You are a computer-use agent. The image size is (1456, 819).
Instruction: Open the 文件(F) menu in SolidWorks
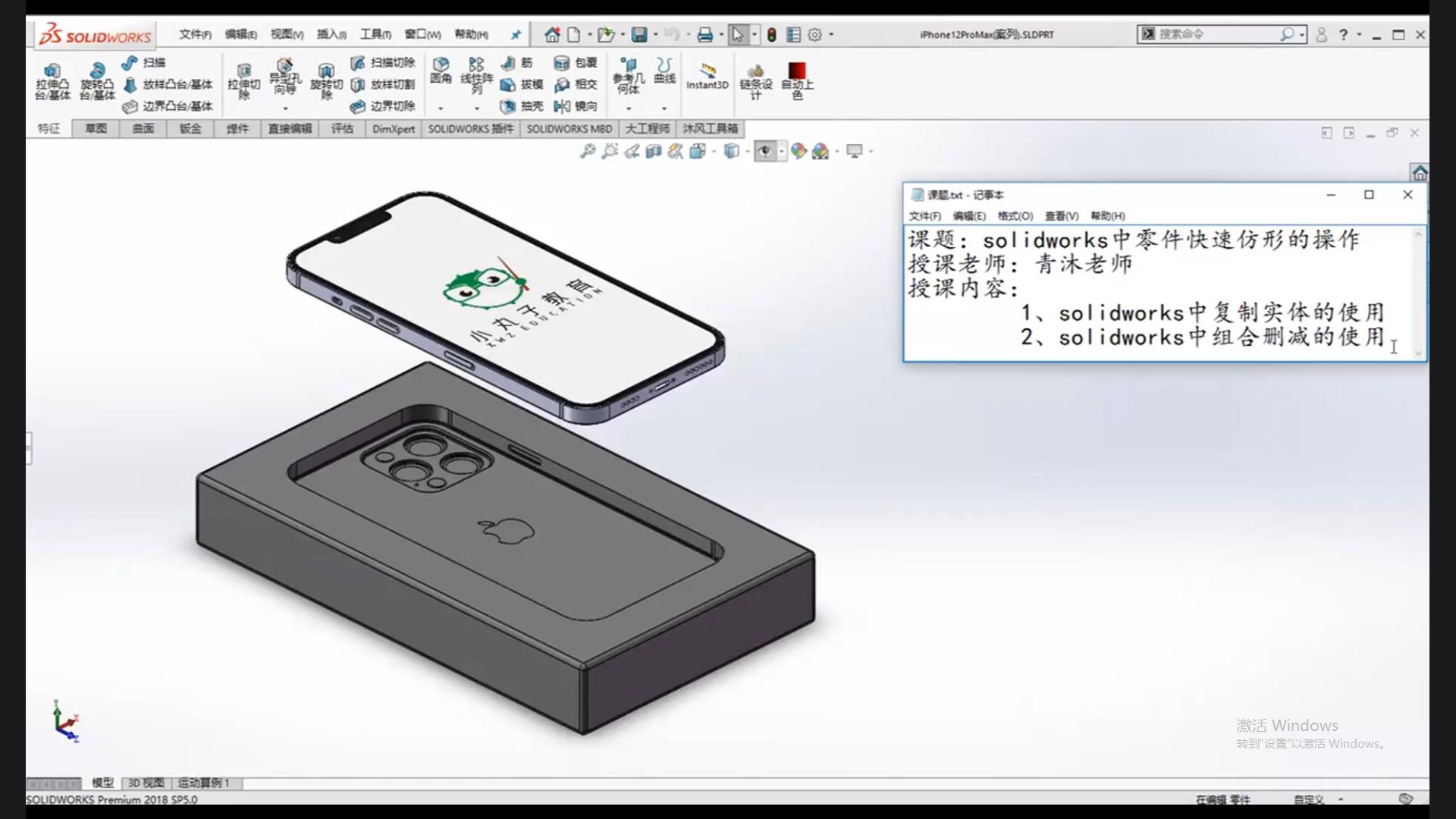(195, 34)
